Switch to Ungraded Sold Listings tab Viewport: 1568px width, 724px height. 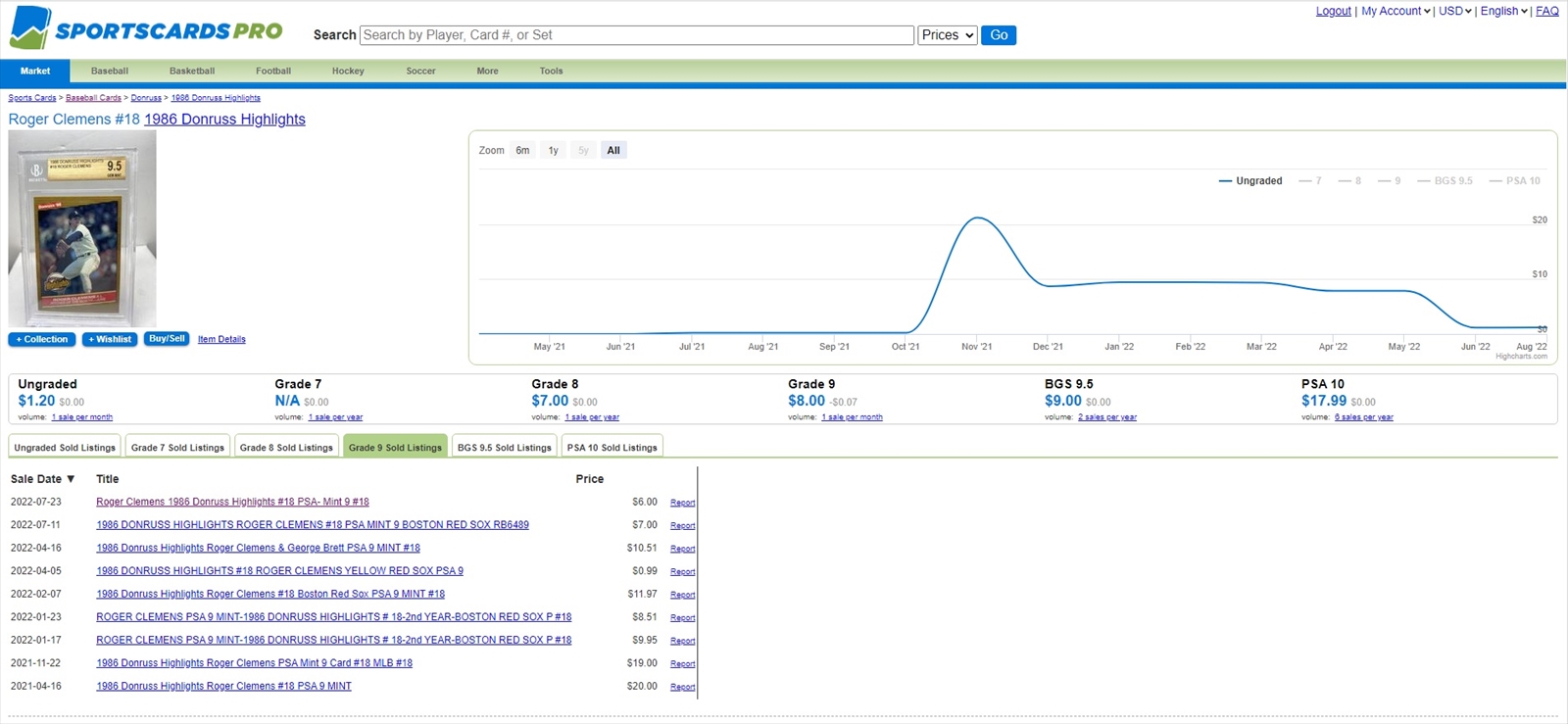coord(65,447)
